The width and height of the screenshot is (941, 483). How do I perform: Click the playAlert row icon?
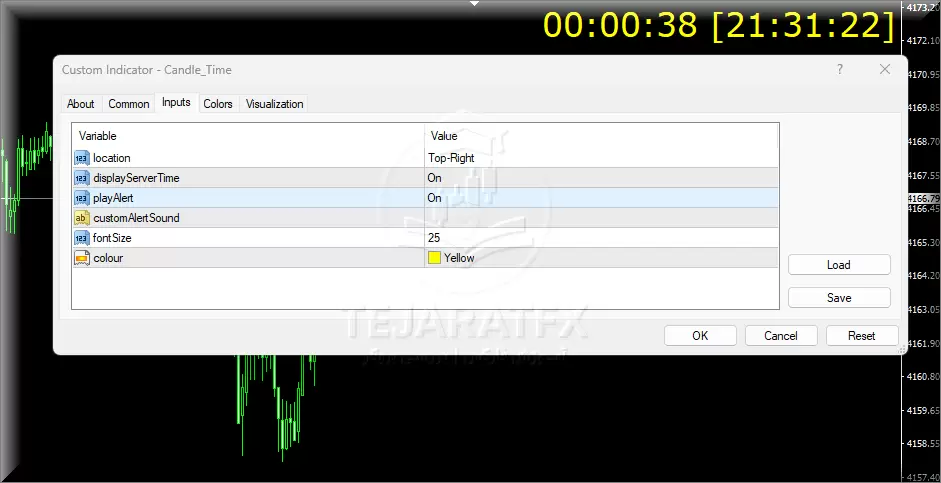pos(81,198)
